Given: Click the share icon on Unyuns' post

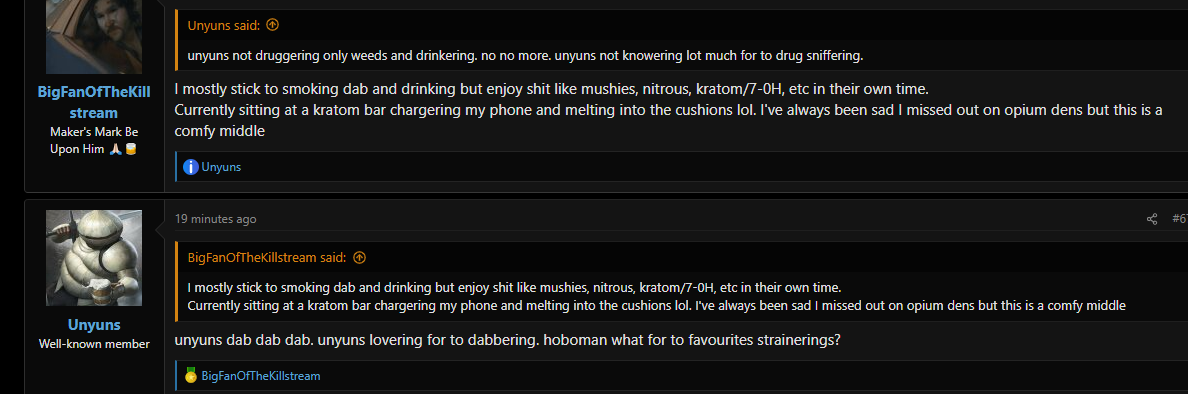Looking at the screenshot, I should point(1152,219).
